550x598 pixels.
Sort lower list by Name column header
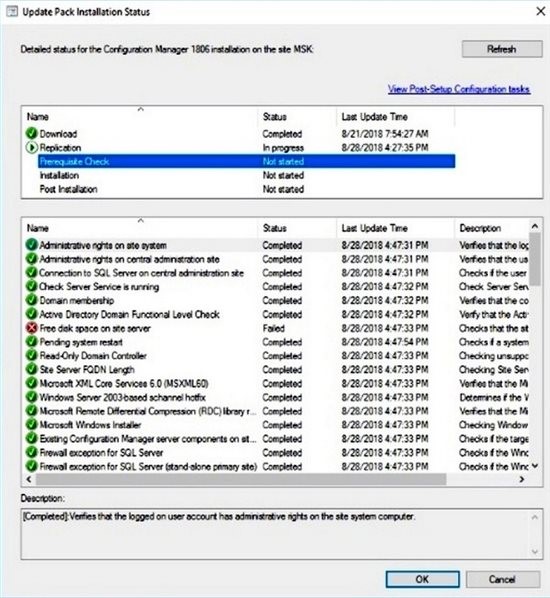tap(140, 228)
